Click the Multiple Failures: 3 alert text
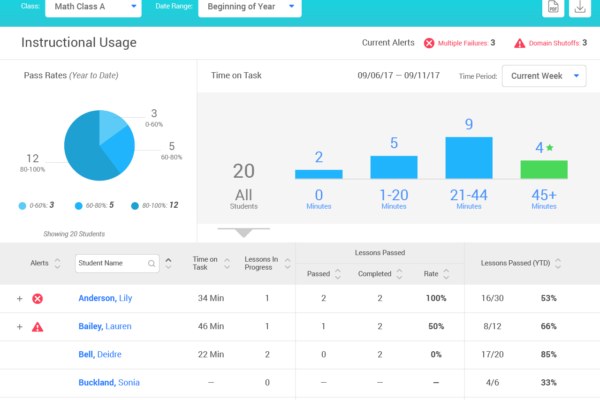The width and height of the screenshot is (600, 400). tap(466, 43)
